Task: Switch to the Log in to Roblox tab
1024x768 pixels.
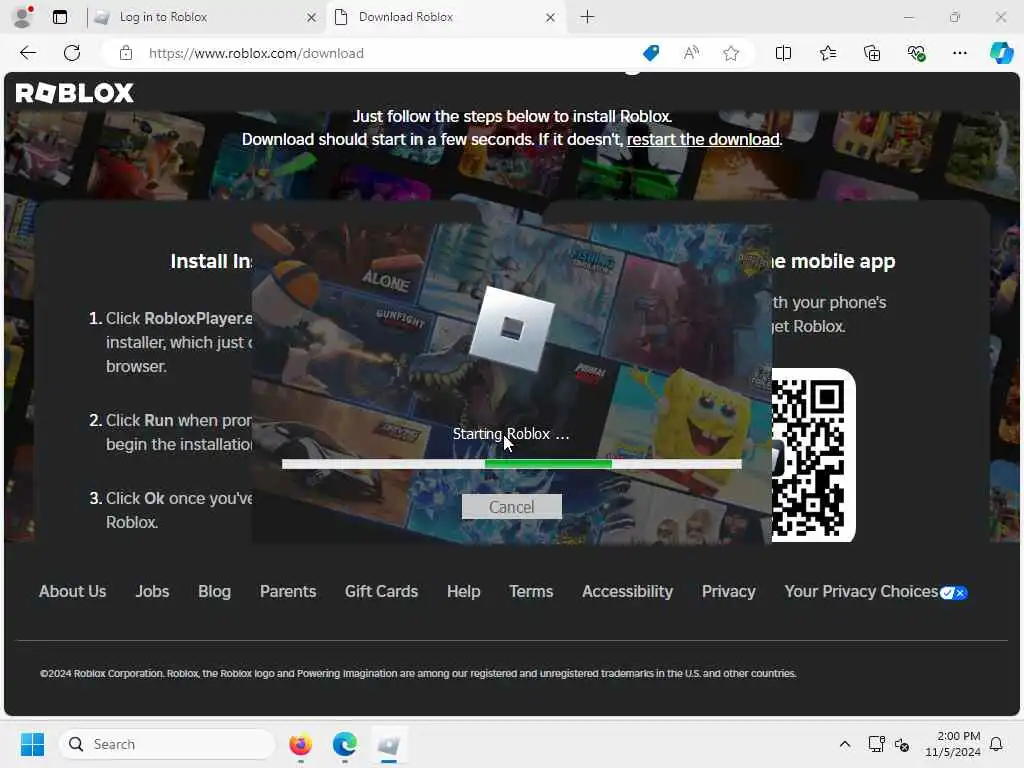Action: (206, 17)
